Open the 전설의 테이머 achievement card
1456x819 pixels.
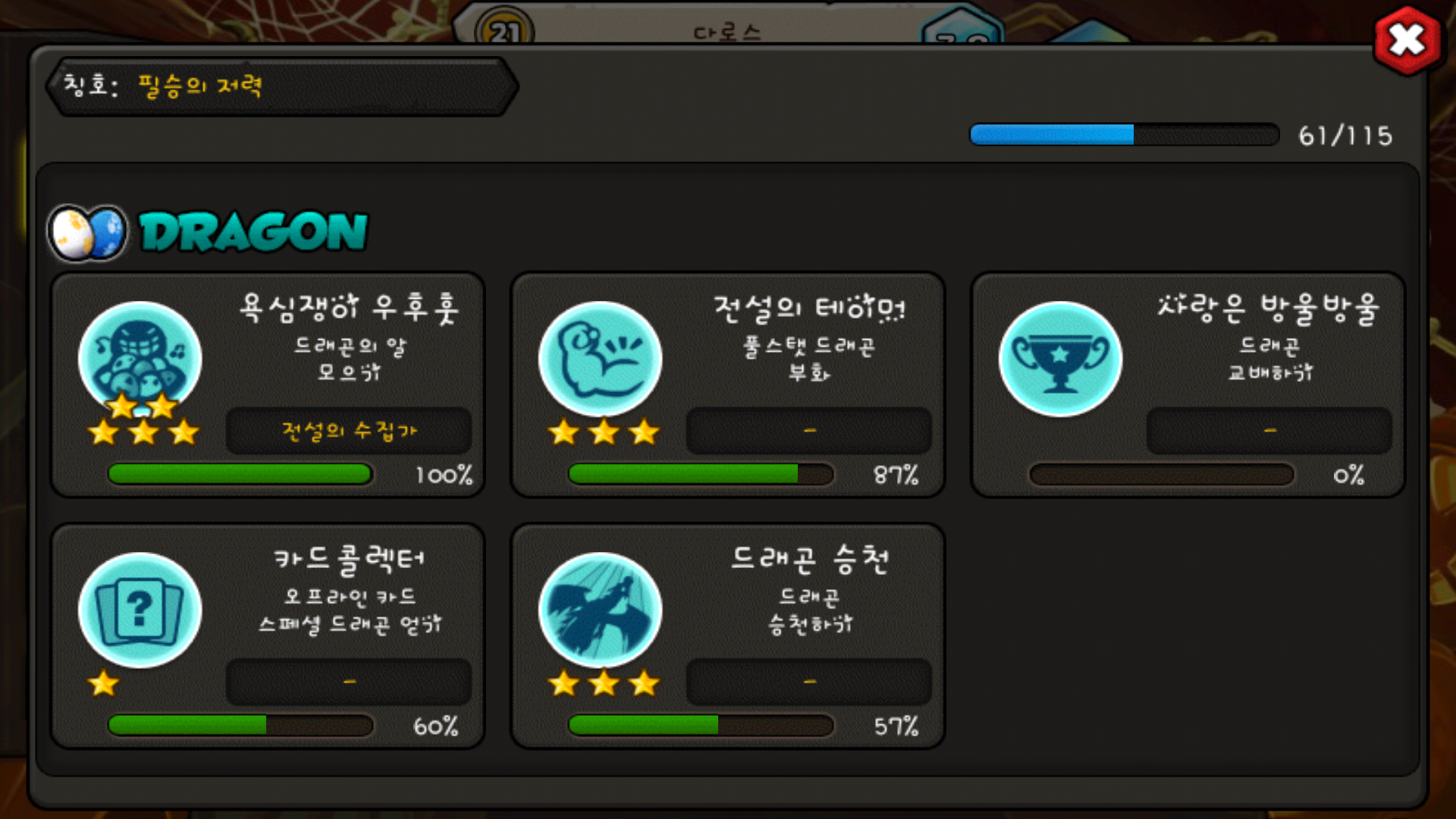pos(728,385)
